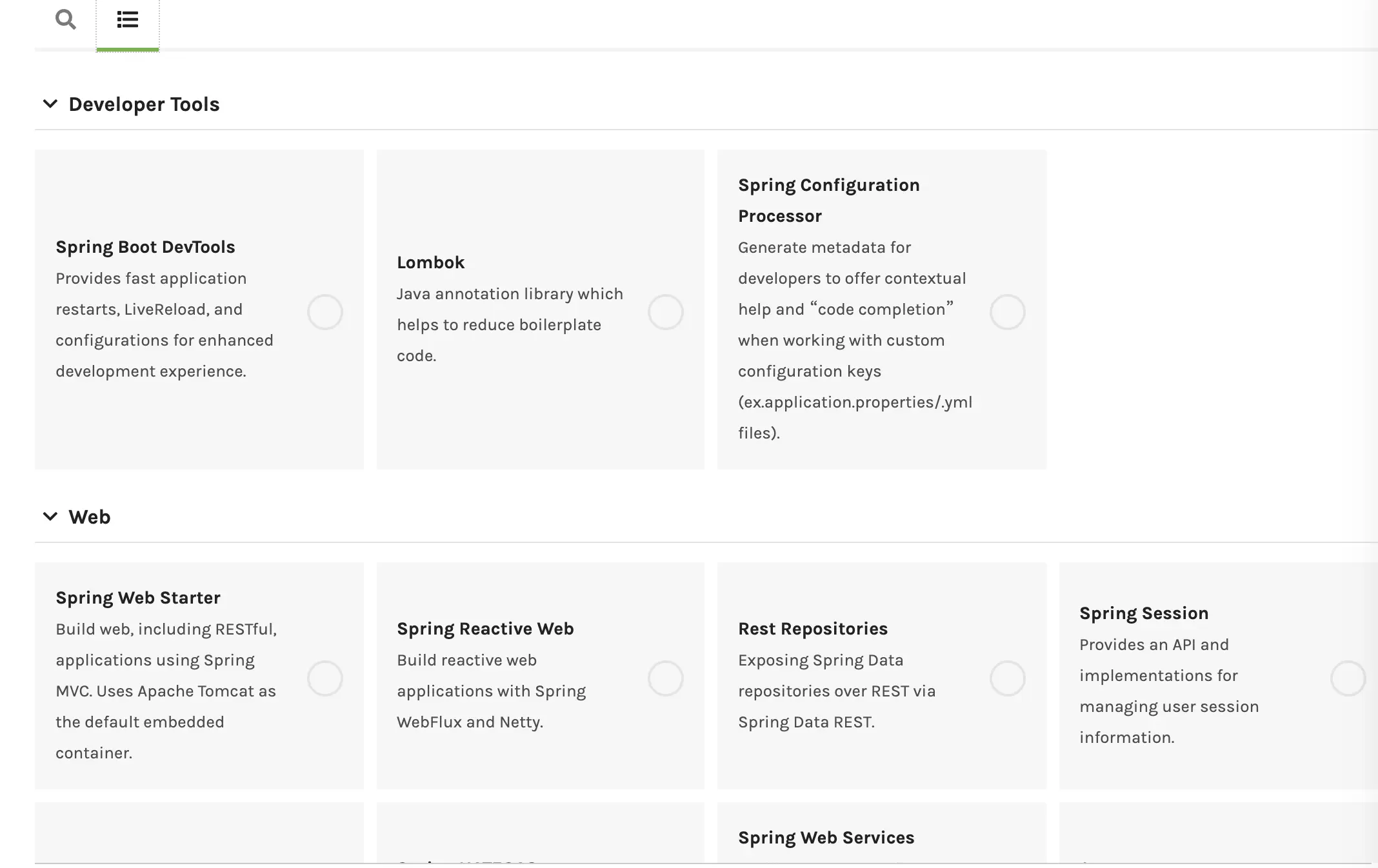
Task: Click the Web section heading text
Action: (x=90, y=517)
